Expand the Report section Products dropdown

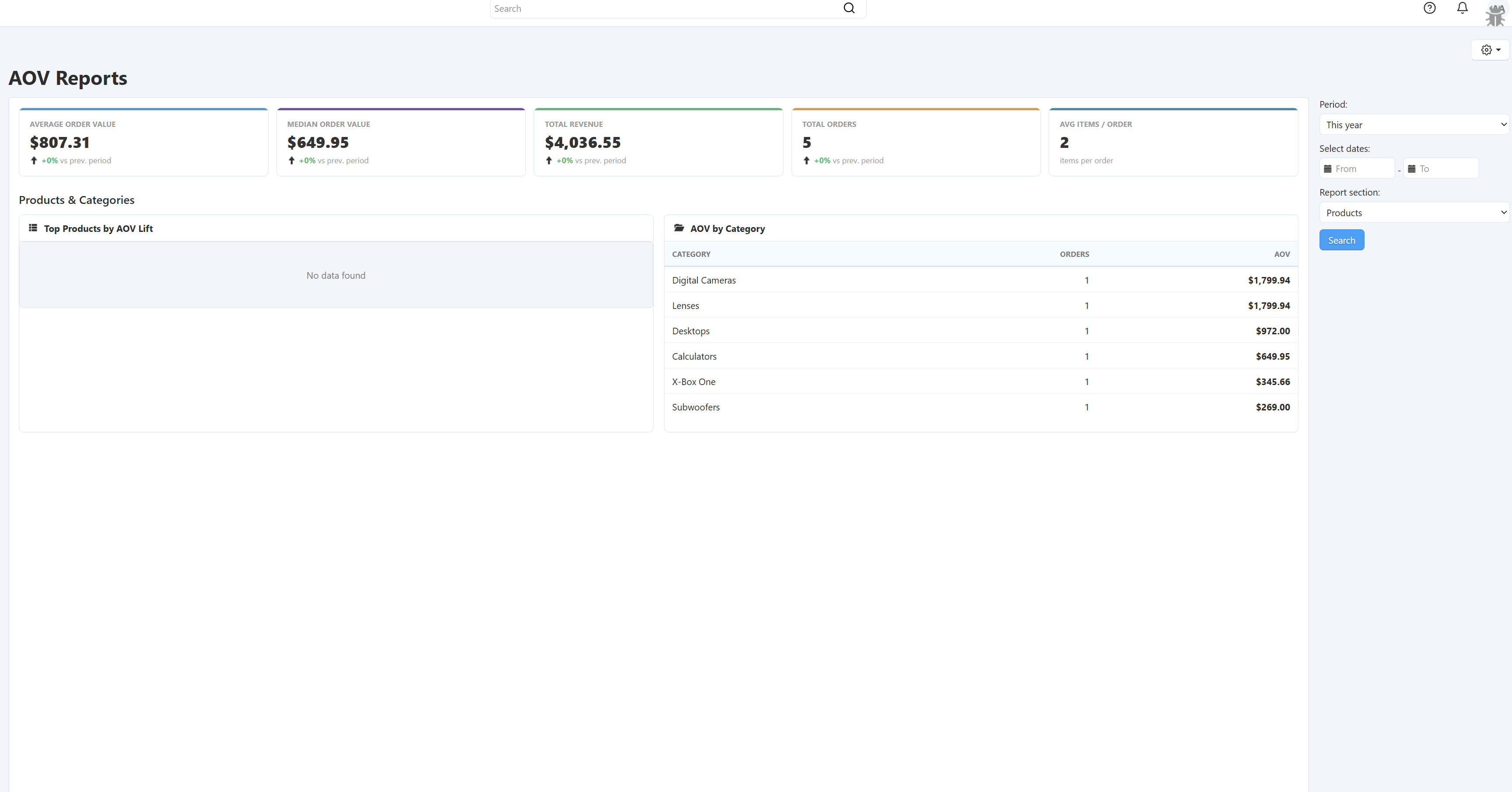1414,213
